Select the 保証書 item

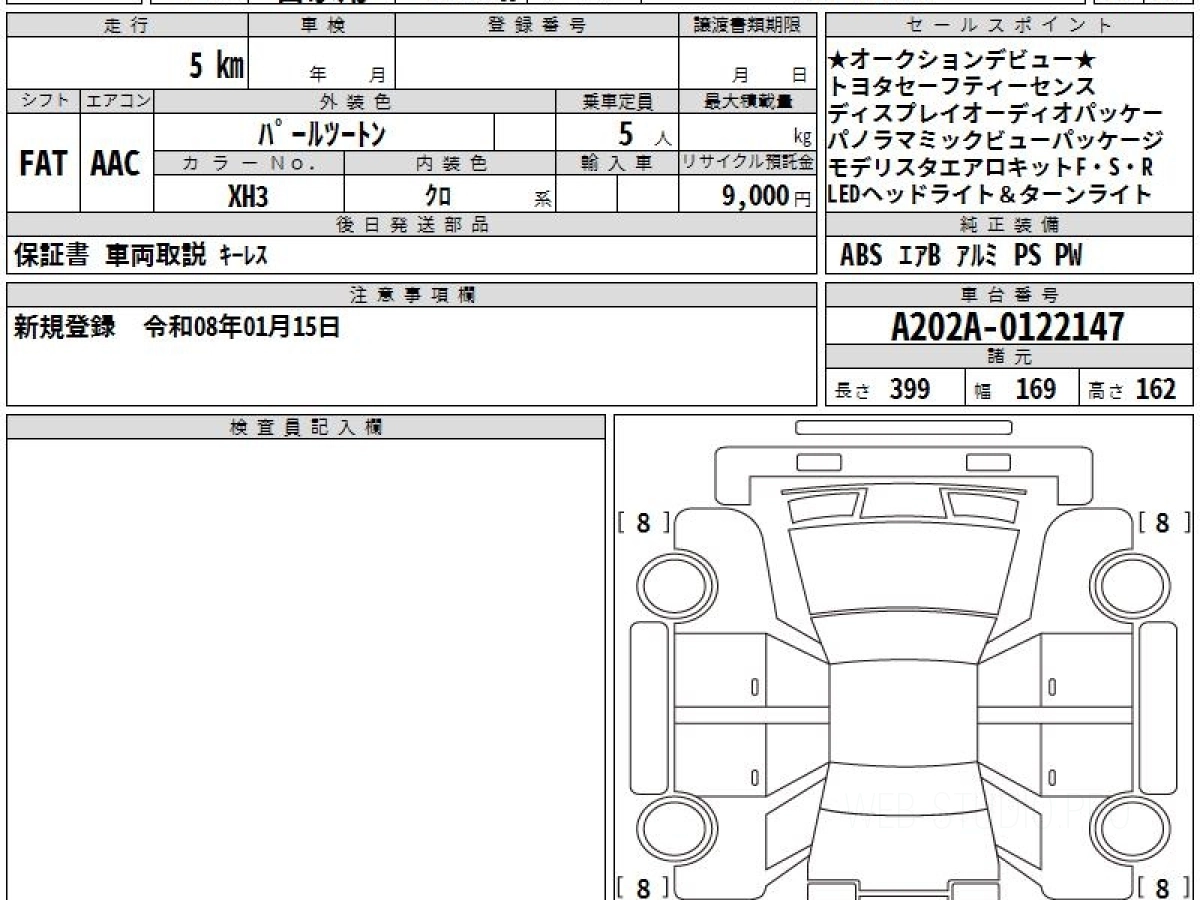pos(52,256)
